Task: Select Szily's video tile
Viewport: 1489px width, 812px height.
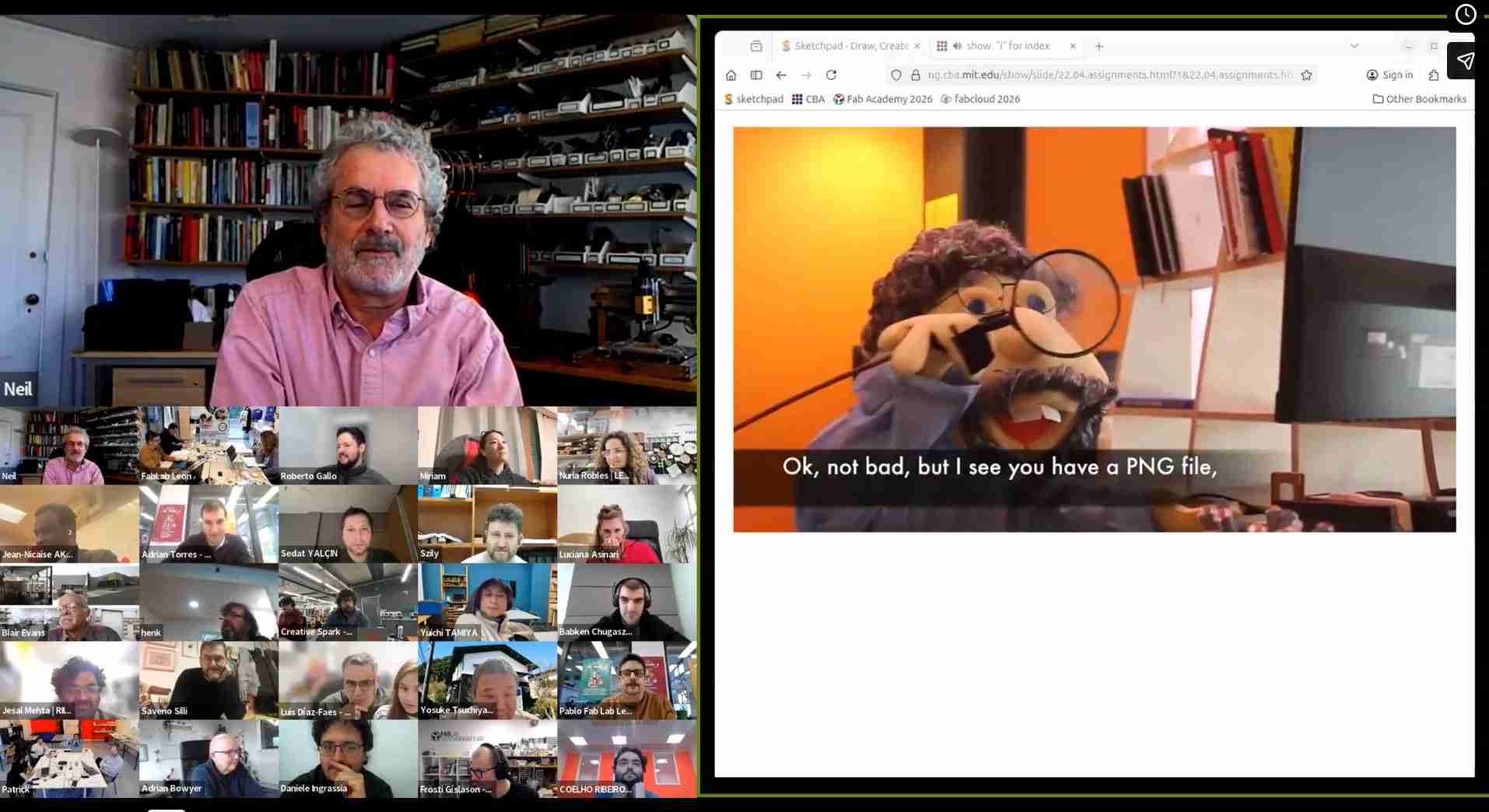Action: click(487, 524)
